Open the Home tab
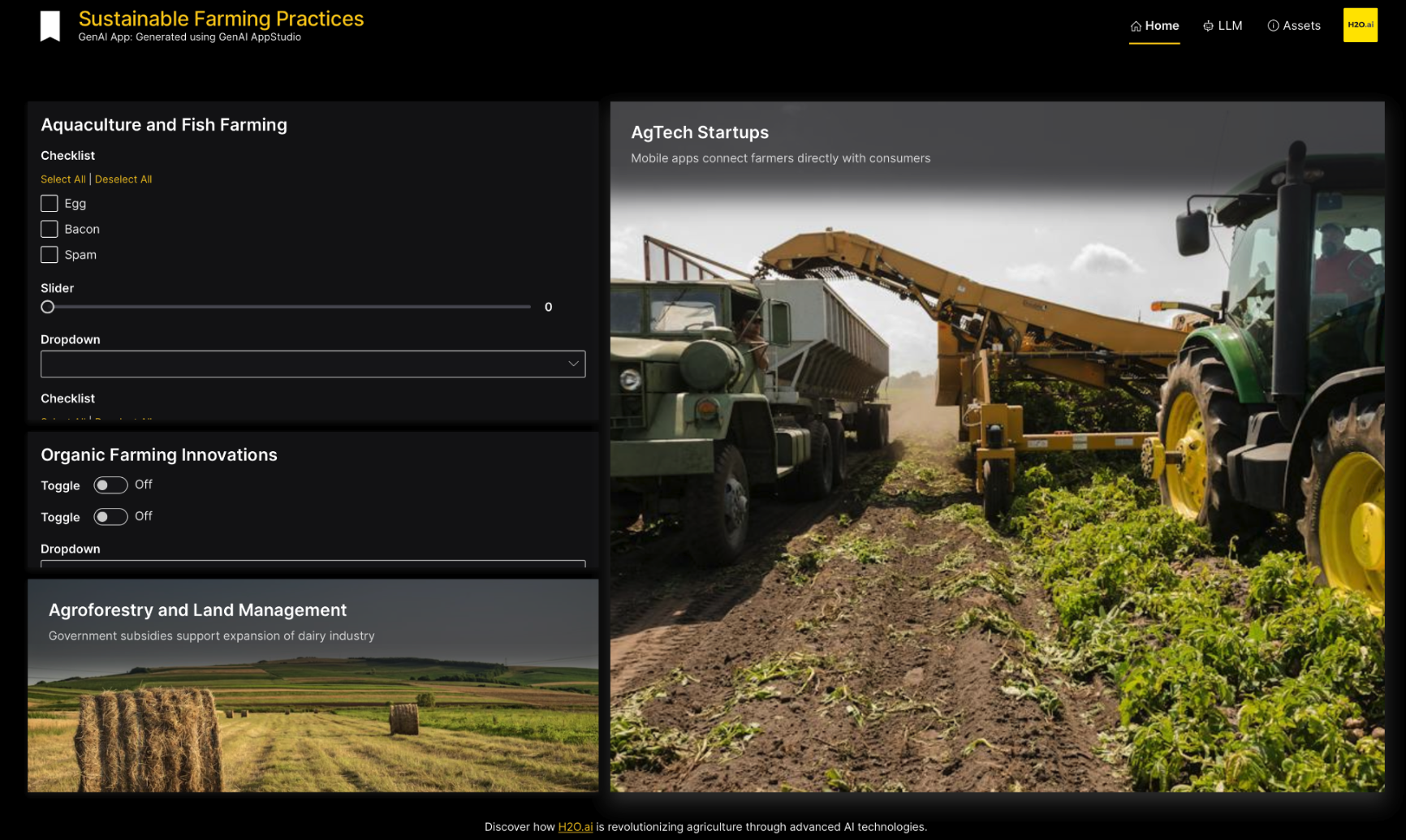The height and width of the screenshot is (840, 1406). pyautogui.click(x=1161, y=26)
